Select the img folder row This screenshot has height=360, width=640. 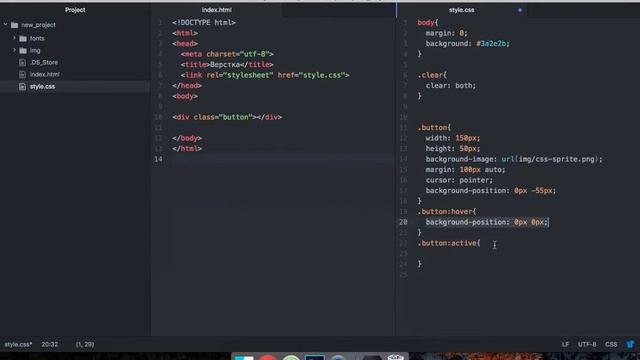(x=75, y=51)
